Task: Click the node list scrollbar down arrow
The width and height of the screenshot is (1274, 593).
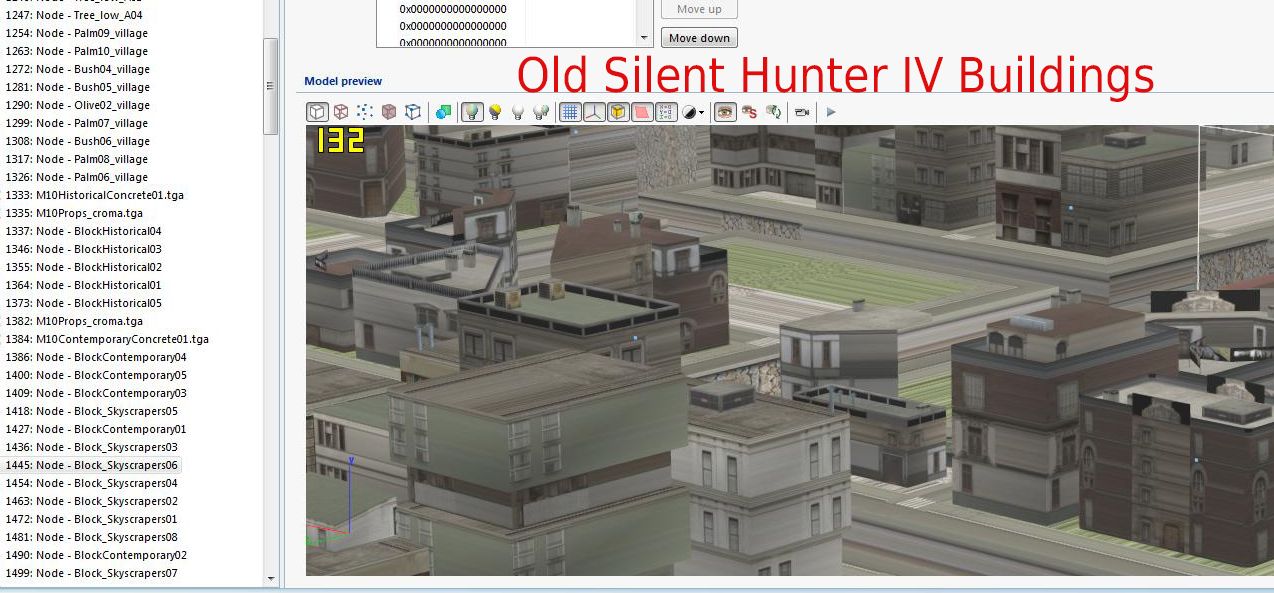Action: pos(270,579)
